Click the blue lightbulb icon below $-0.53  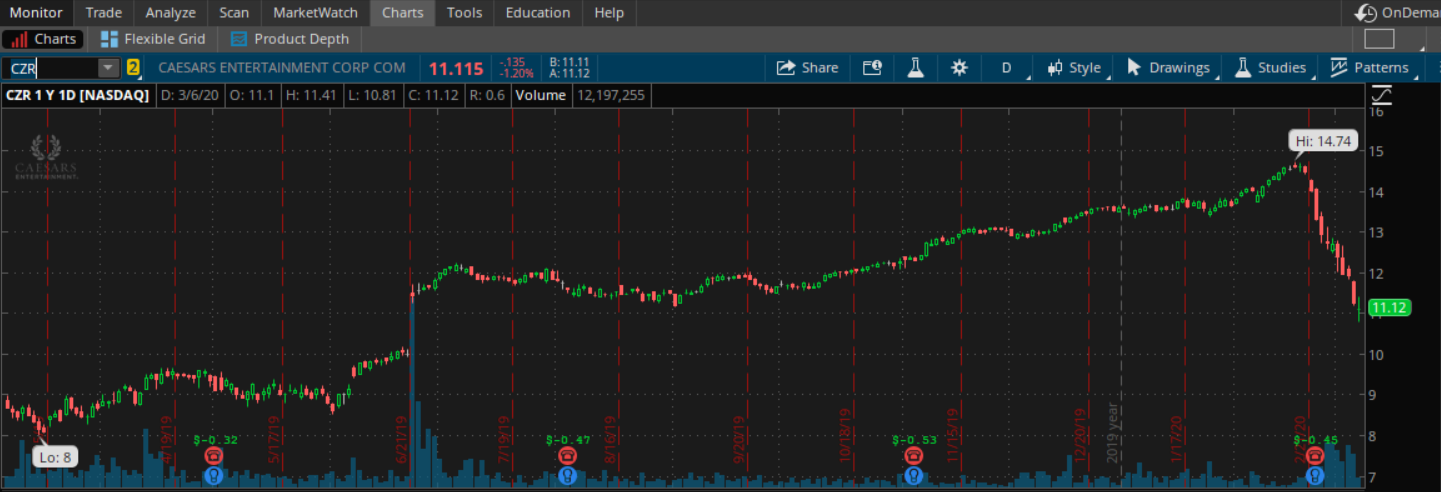coord(912,475)
